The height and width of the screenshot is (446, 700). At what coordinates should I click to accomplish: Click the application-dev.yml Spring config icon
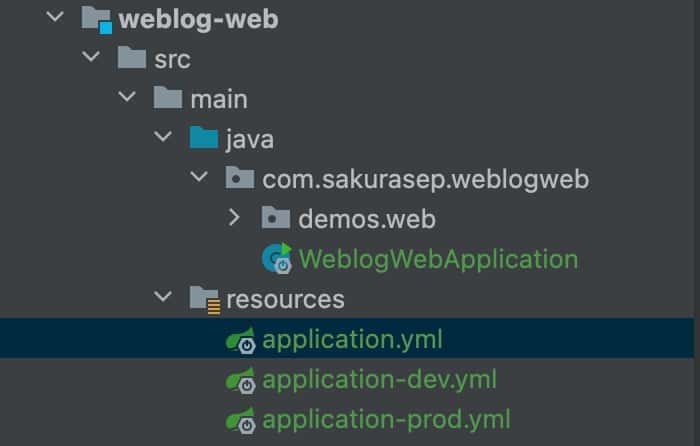point(240,380)
